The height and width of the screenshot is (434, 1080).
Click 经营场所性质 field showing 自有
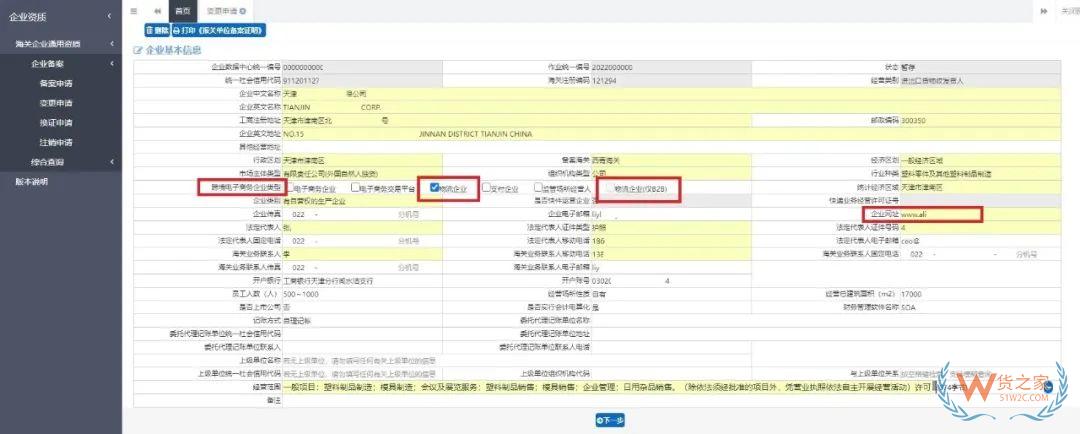671,294
